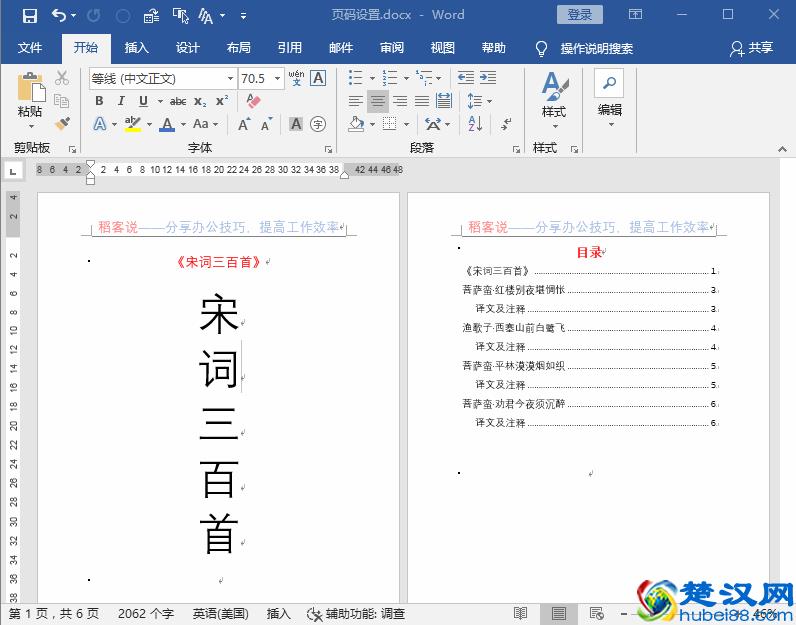Switch to Web Layout view in status bar

coord(596,613)
